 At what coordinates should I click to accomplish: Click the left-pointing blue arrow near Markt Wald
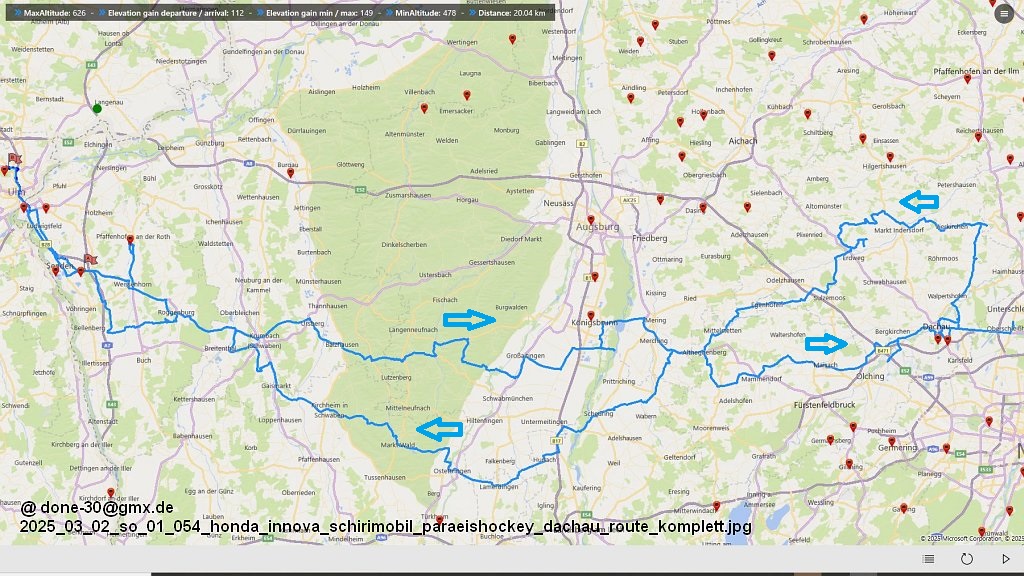(438, 430)
